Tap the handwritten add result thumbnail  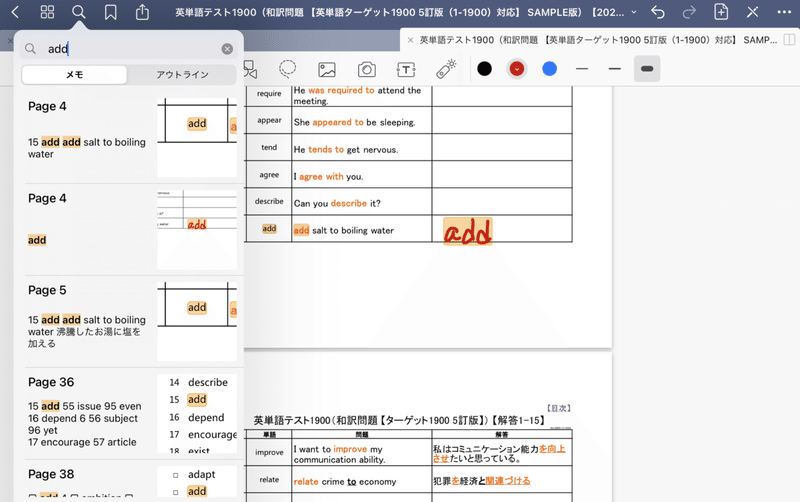click(197, 230)
